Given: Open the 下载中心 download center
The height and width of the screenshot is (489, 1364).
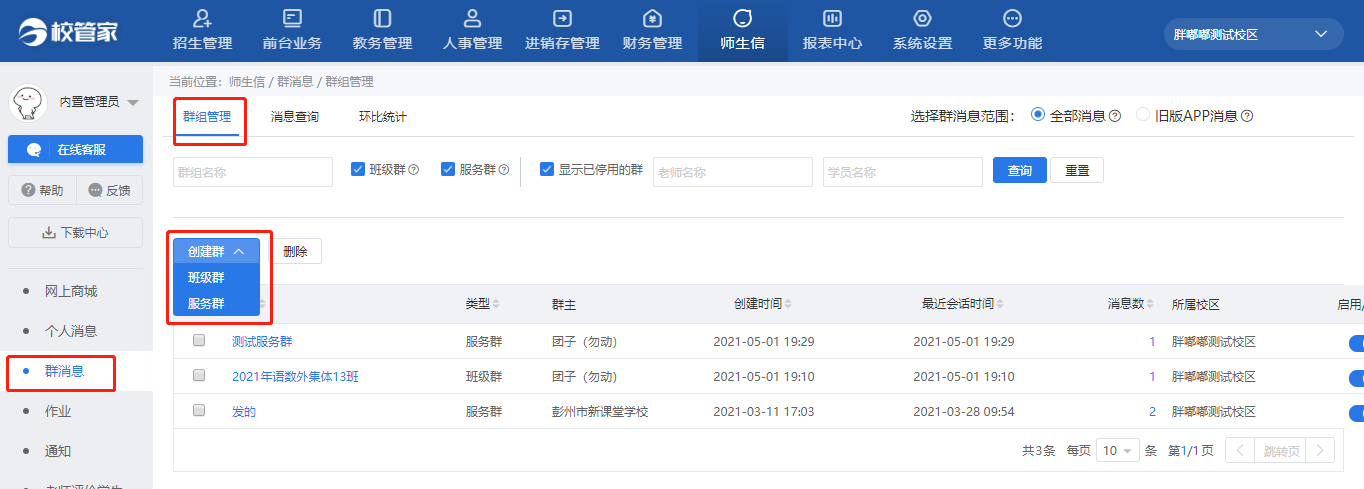Looking at the screenshot, I should click(x=75, y=232).
